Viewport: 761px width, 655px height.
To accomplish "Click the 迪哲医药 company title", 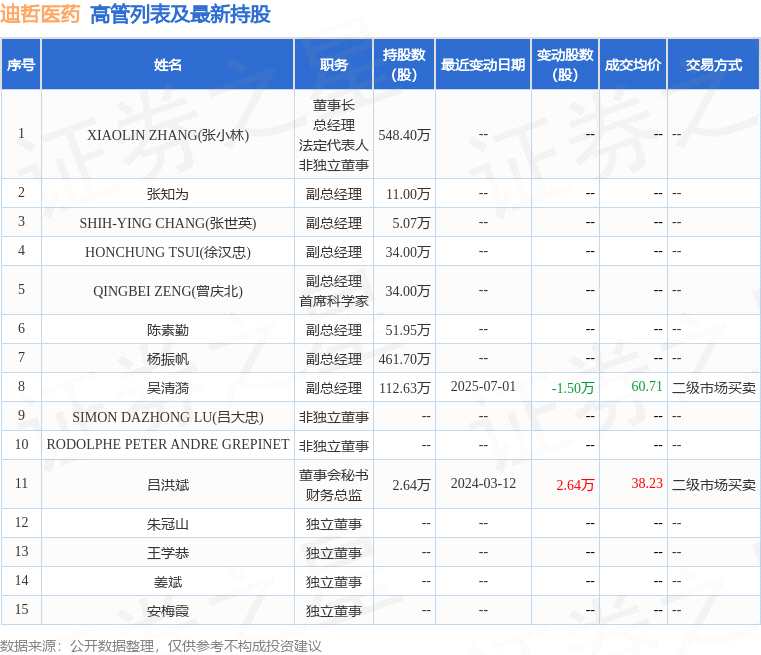I will pos(40,14).
